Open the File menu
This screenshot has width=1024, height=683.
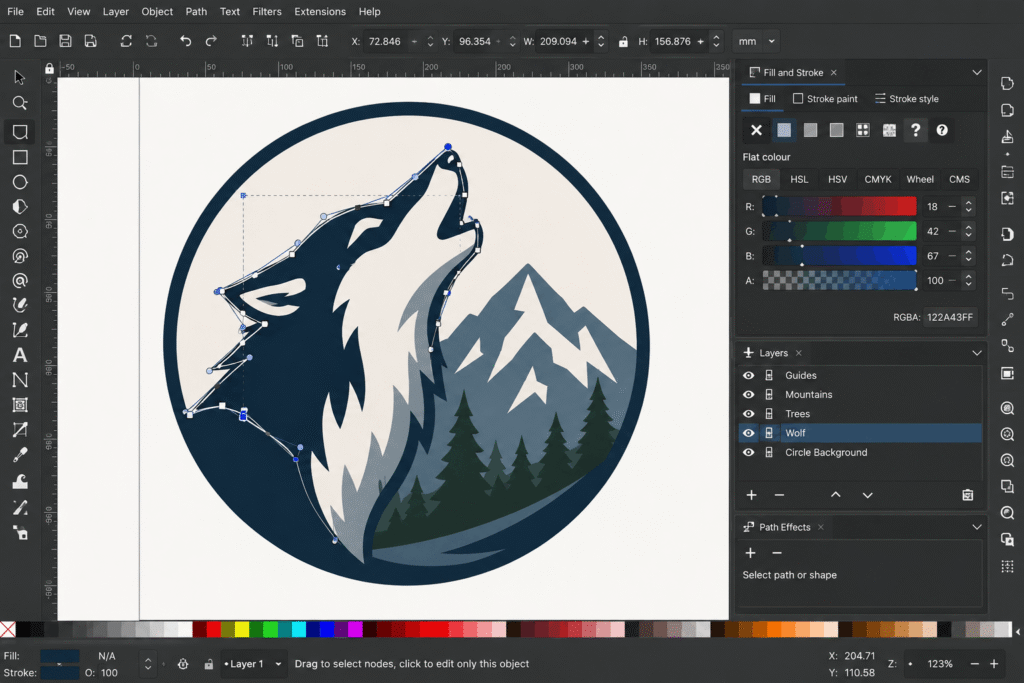(15, 12)
